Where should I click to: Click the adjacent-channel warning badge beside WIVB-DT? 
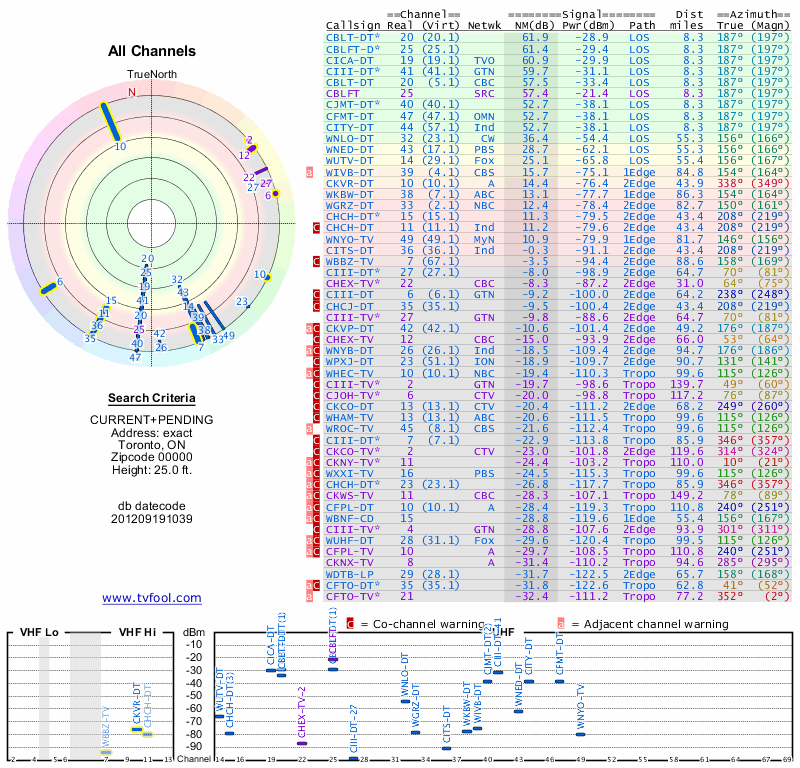[310, 172]
